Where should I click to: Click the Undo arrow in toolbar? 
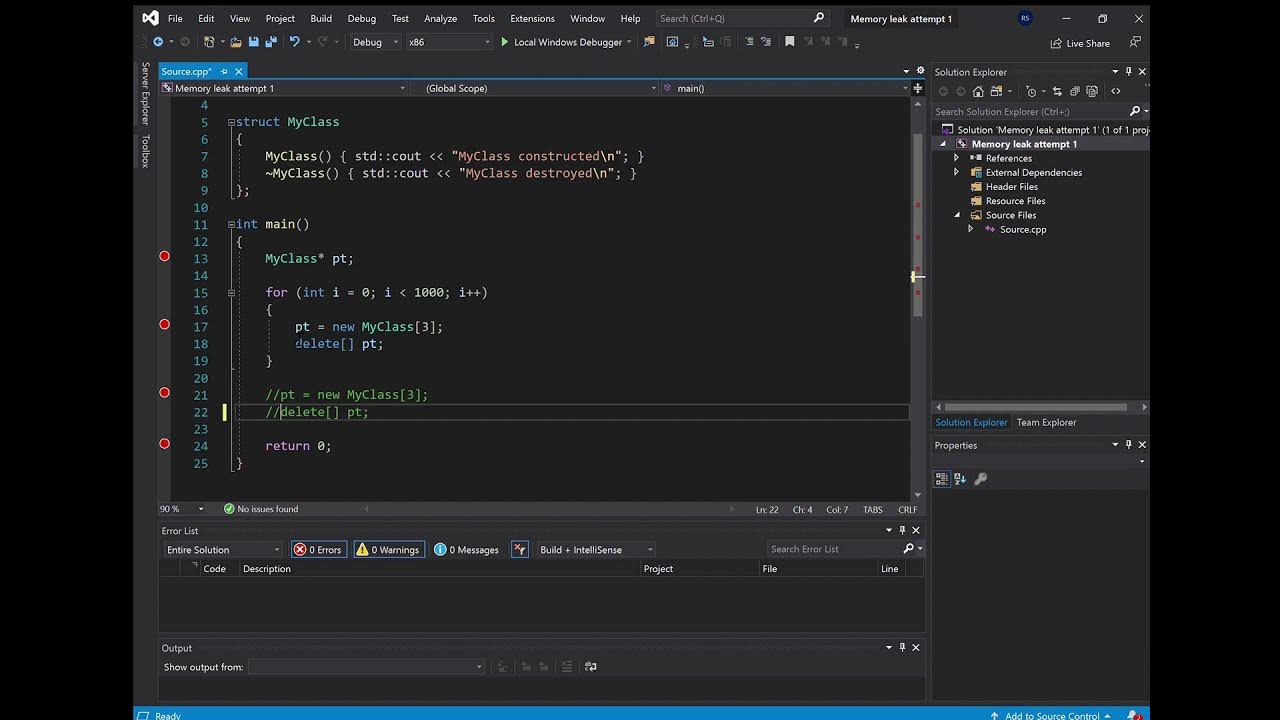click(294, 42)
